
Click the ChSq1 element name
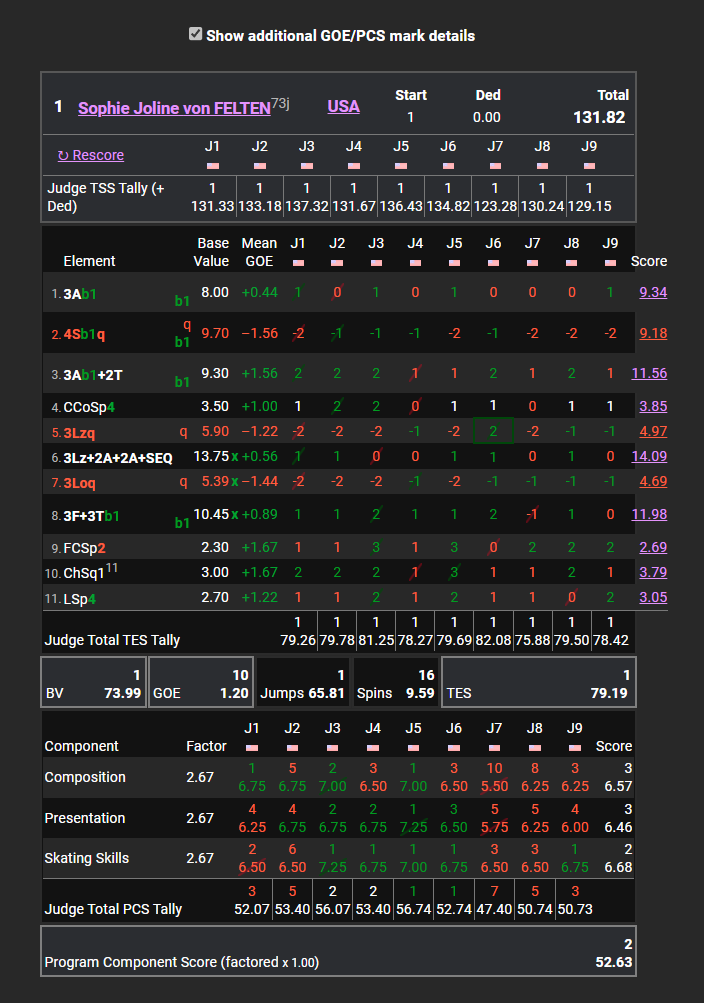(x=85, y=573)
